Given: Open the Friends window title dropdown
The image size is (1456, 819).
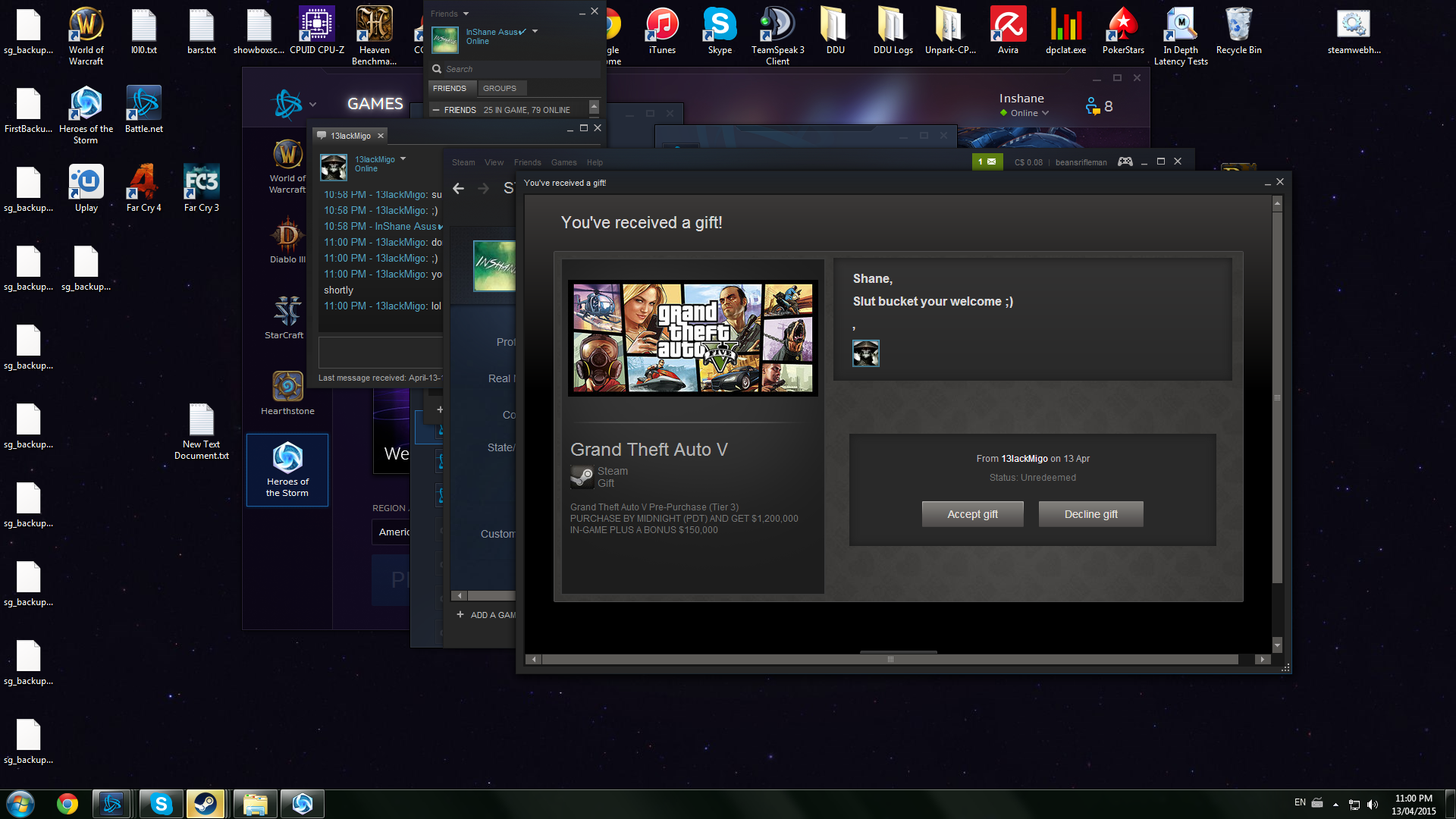Looking at the screenshot, I should coord(466,14).
